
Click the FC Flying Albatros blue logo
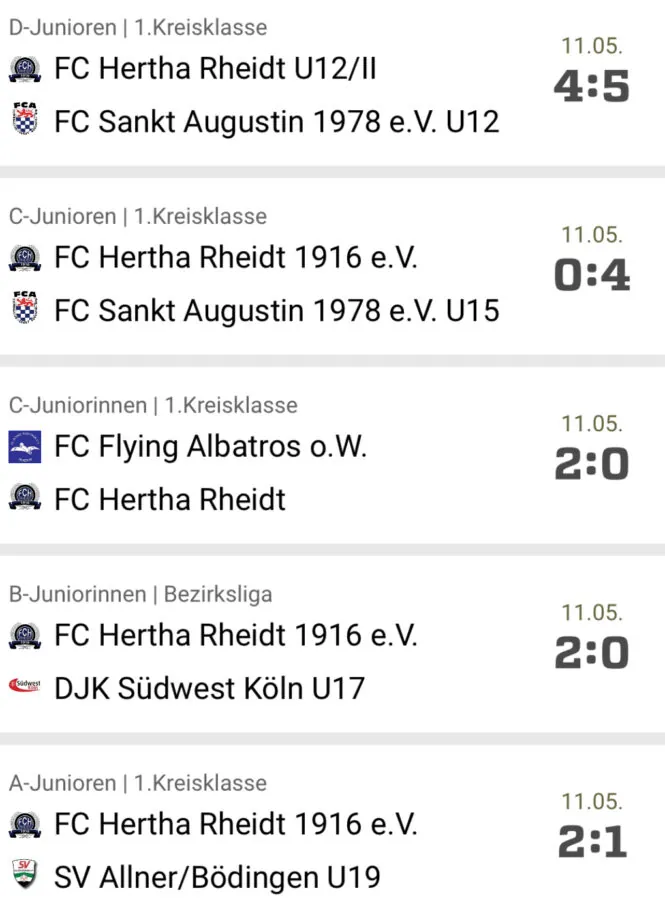coord(25,447)
